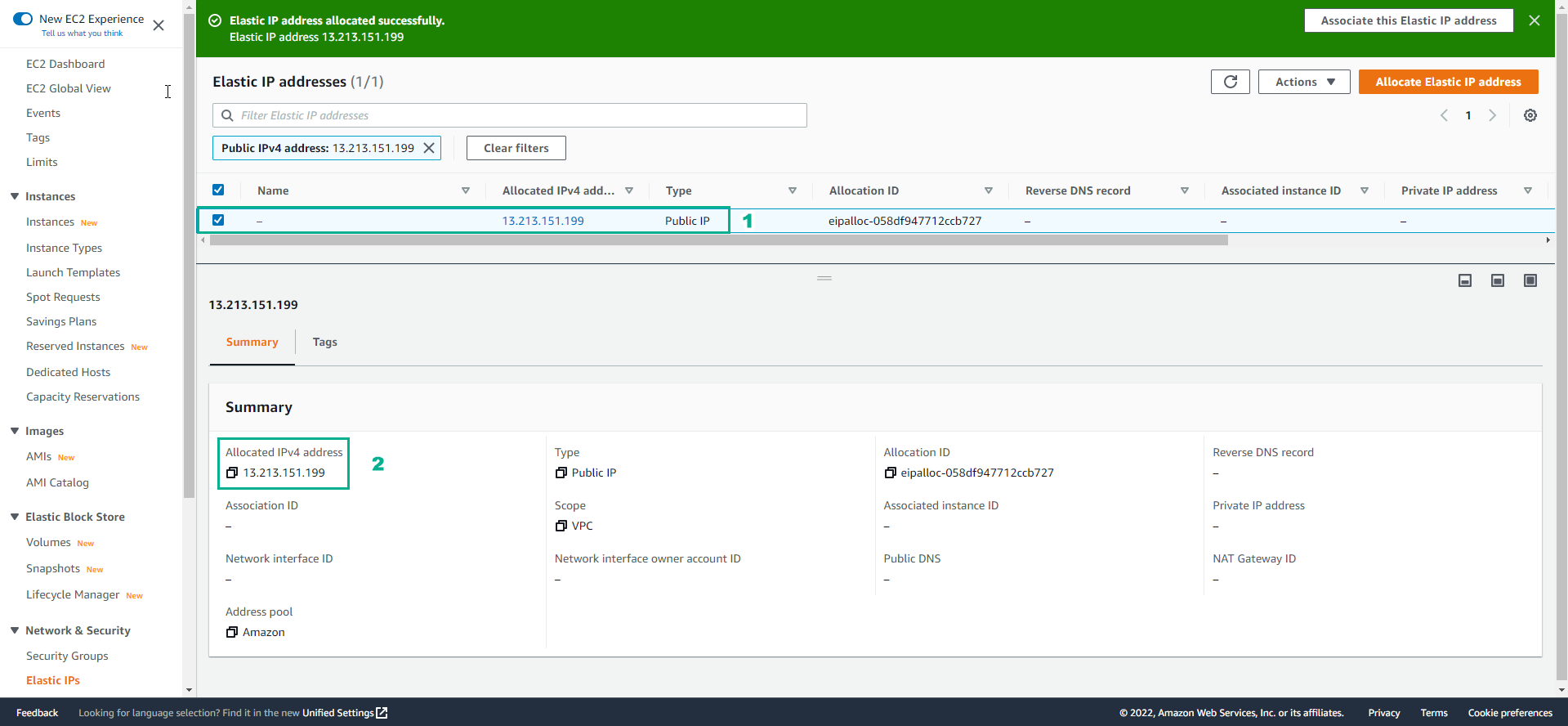
Task: Open Spot Requests in sidebar
Action: pyautogui.click(x=63, y=297)
